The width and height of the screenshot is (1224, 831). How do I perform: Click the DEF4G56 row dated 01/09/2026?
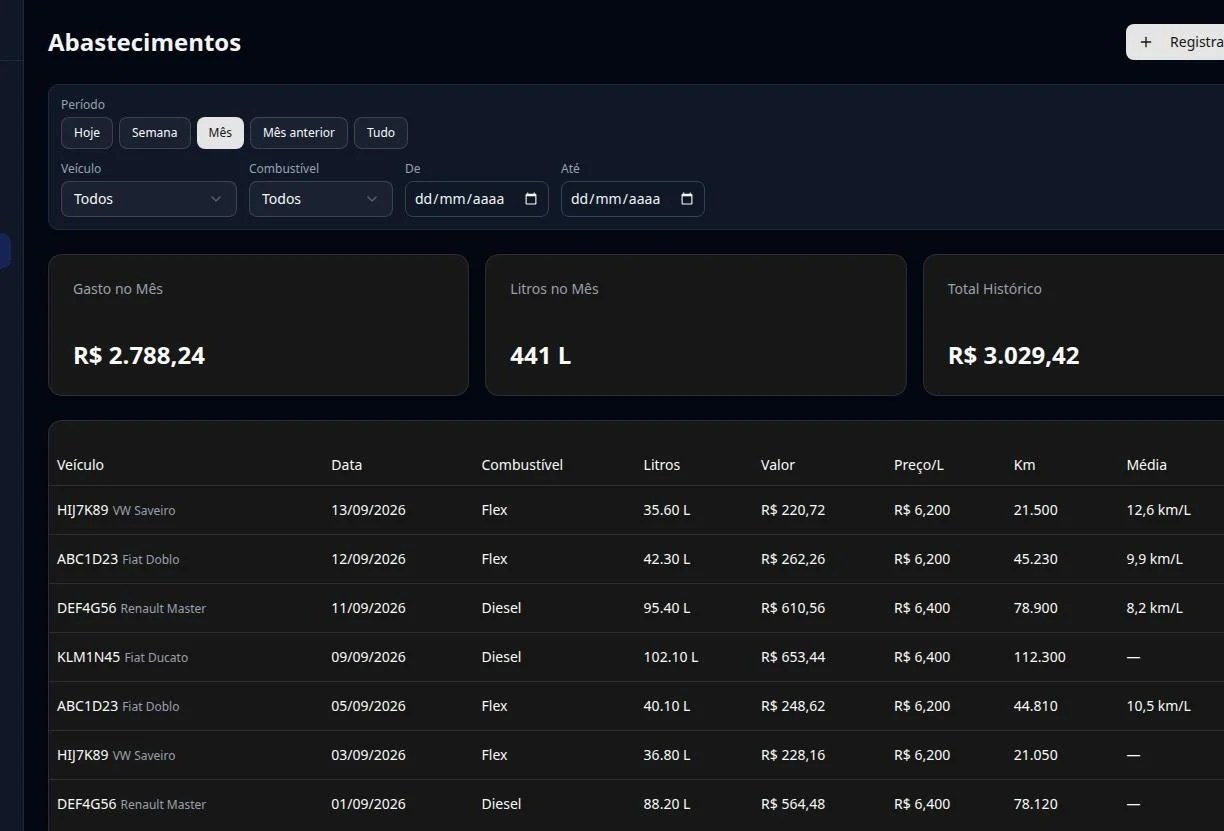point(636,804)
